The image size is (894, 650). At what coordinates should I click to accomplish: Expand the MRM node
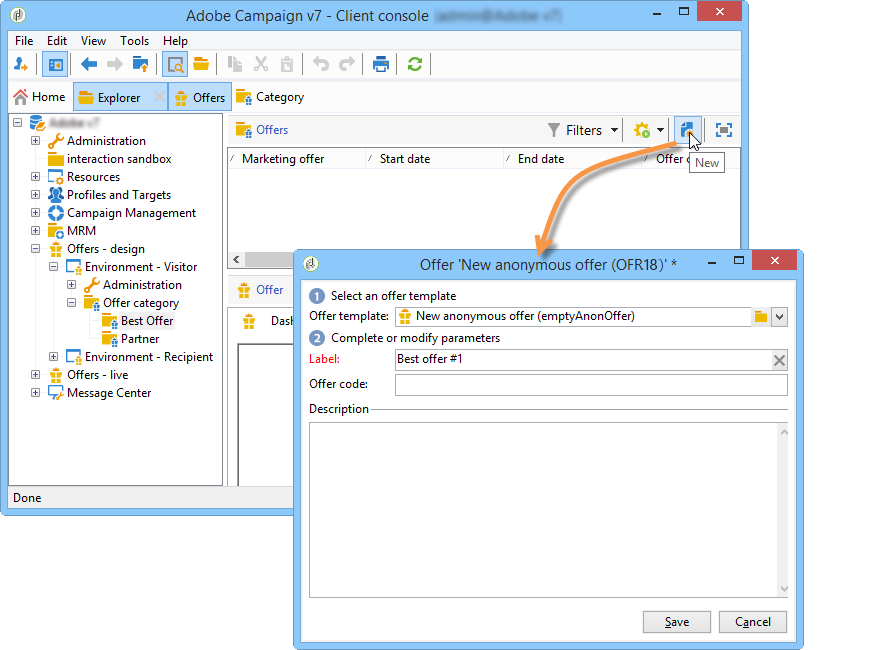[35, 230]
